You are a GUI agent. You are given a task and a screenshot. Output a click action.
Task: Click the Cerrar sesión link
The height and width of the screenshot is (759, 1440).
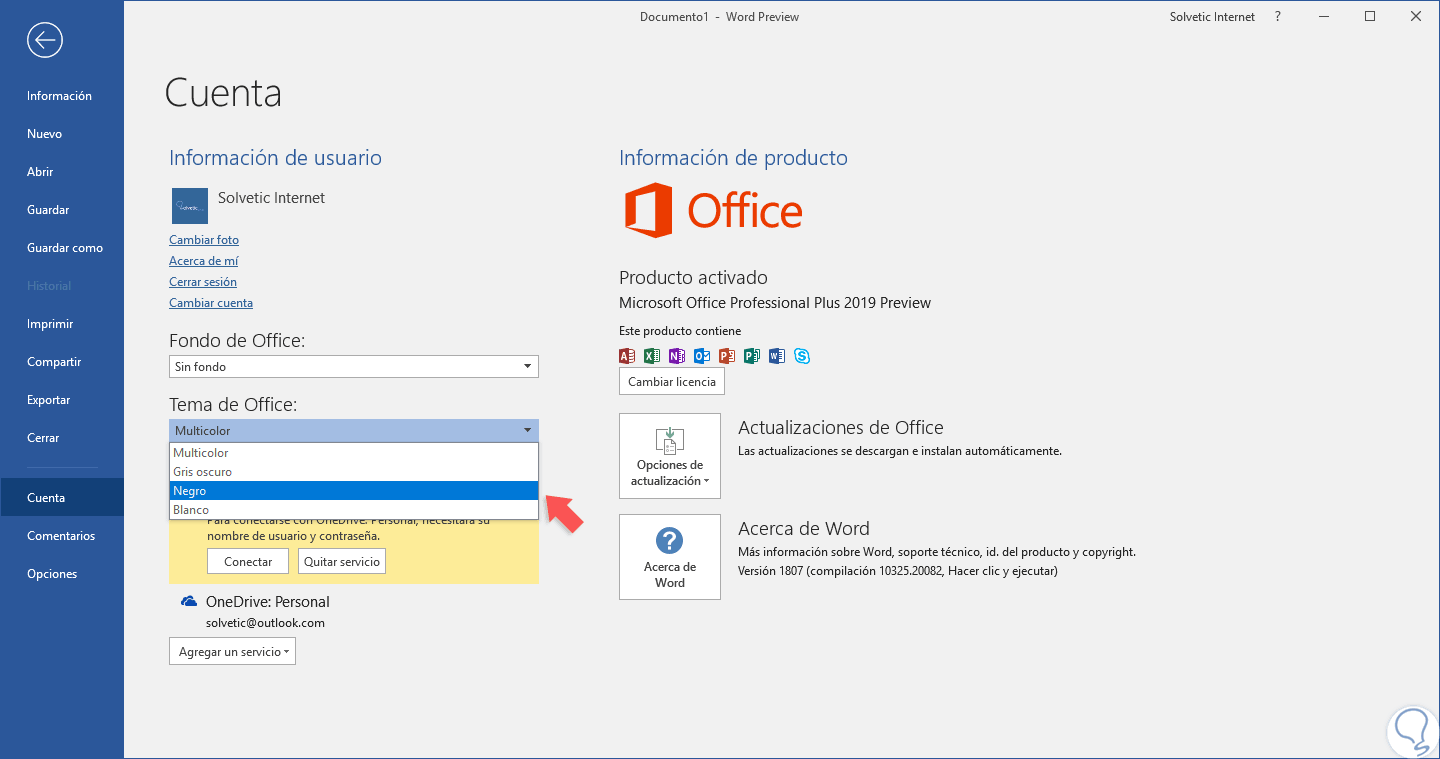[x=203, y=282]
